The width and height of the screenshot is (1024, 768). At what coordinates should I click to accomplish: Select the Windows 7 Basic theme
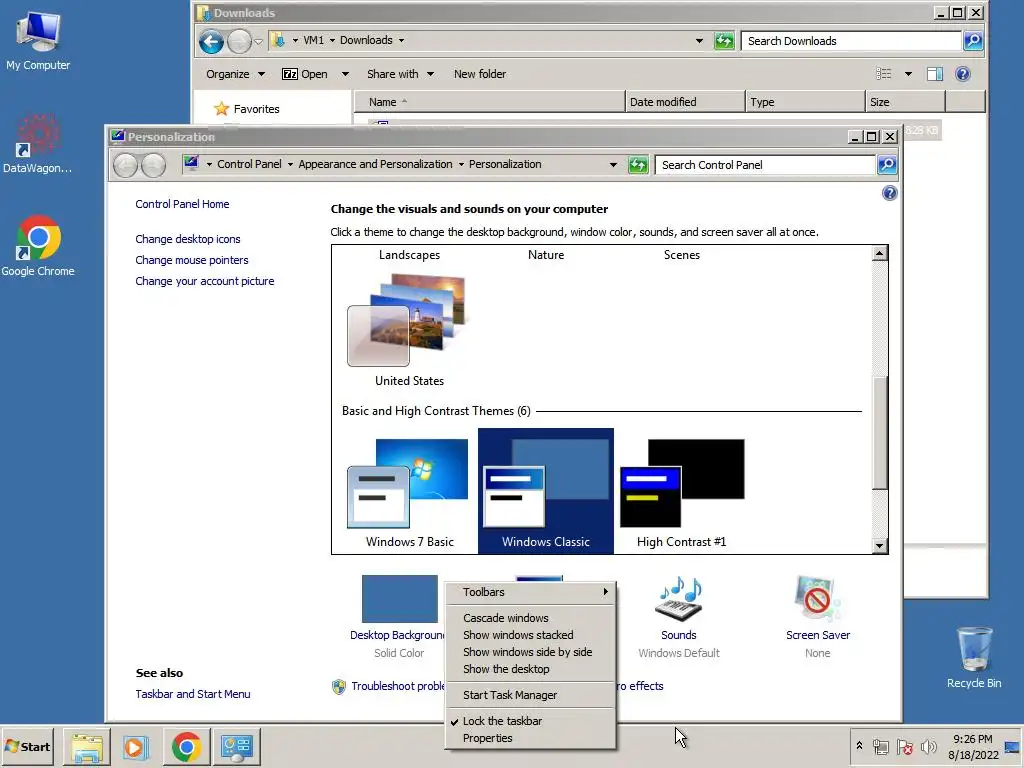click(409, 491)
